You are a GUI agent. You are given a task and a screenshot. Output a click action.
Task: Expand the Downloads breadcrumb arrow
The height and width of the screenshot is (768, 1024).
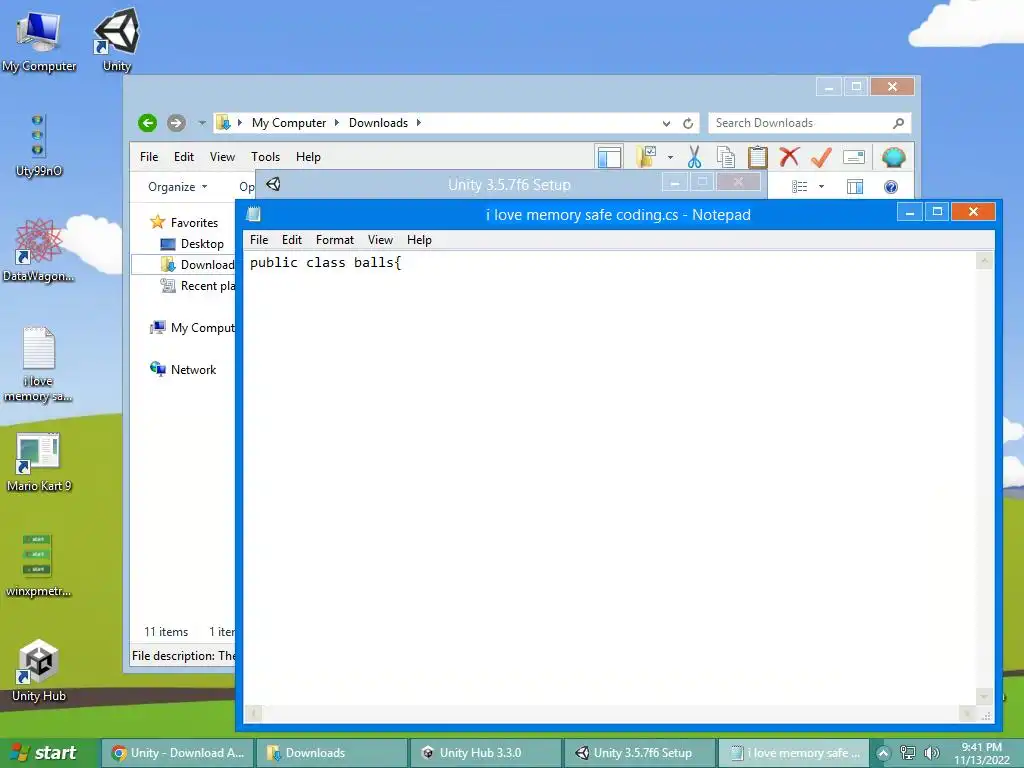point(419,123)
